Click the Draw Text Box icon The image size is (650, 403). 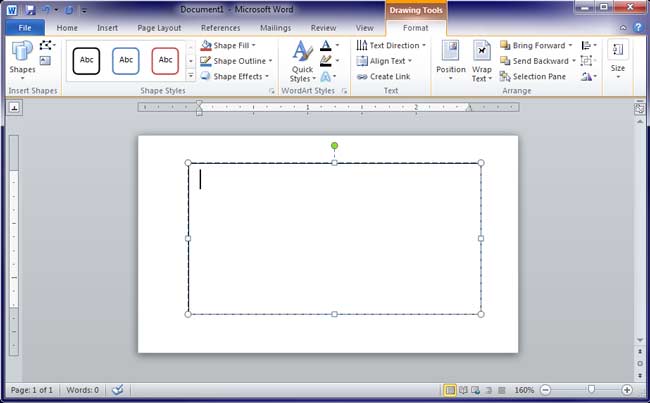tap(45, 61)
